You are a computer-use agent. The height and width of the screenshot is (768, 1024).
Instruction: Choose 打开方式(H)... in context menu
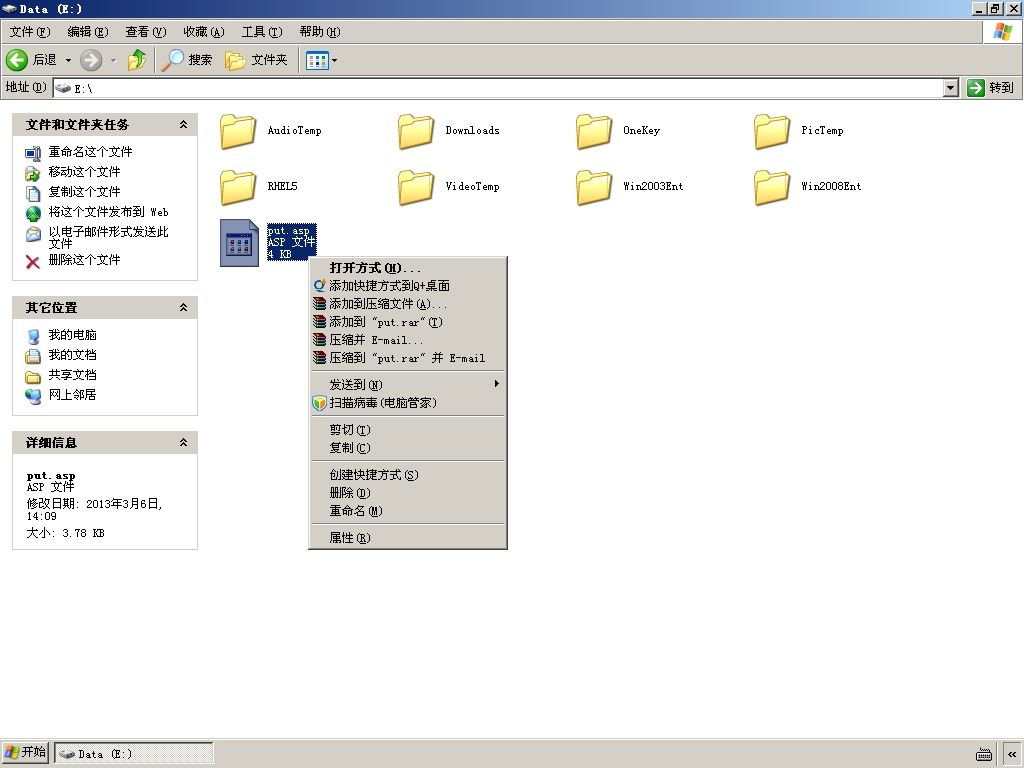tap(408, 268)
